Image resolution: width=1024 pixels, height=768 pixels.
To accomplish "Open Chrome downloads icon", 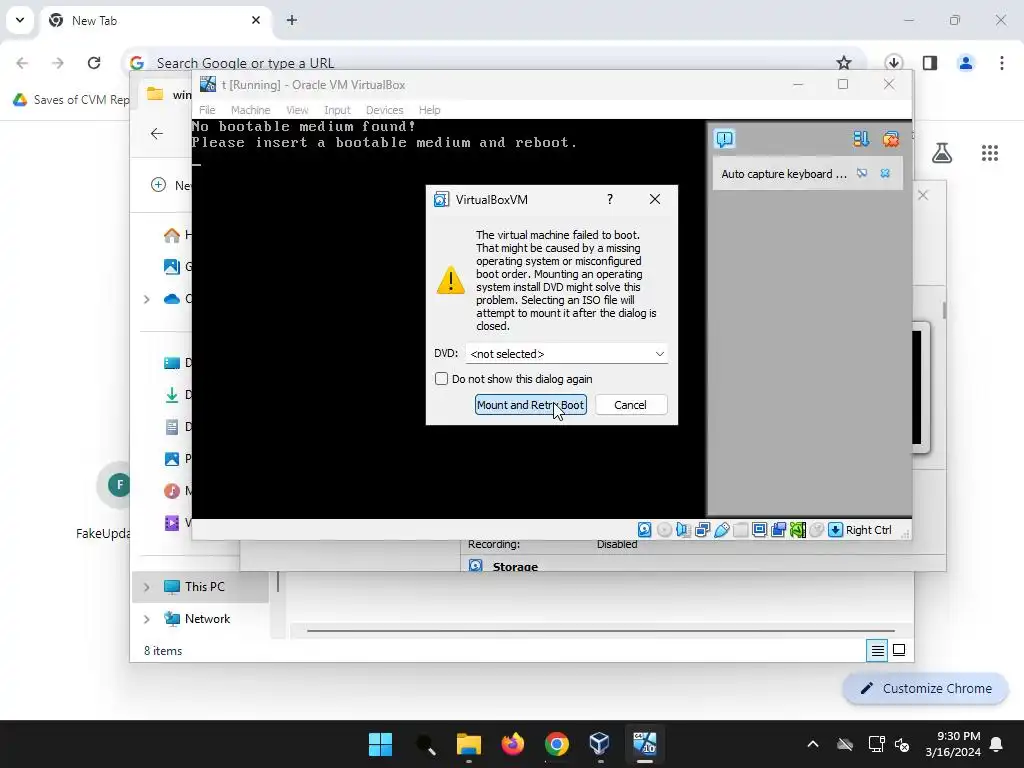I will coord(894,63).
